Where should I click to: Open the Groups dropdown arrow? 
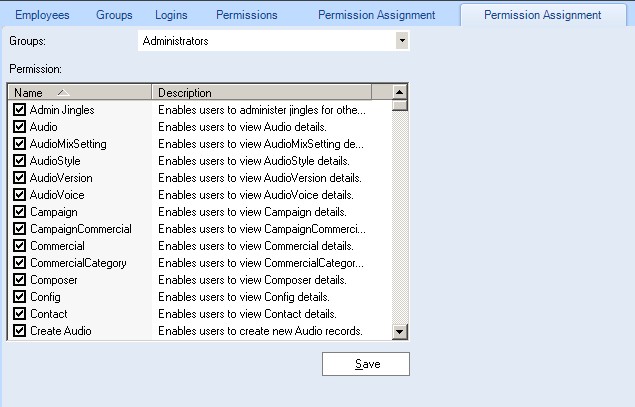pyautogui.click(x=402, y=40)
